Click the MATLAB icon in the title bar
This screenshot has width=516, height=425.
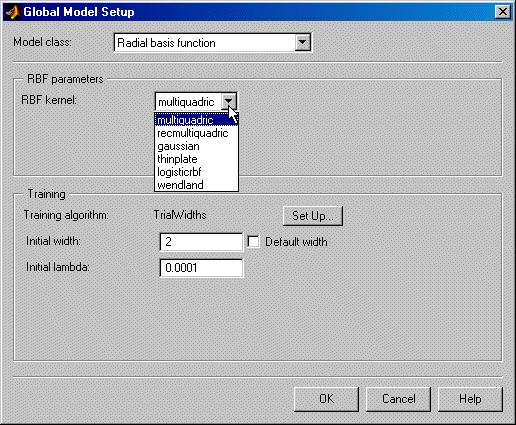tap(12, 12)
